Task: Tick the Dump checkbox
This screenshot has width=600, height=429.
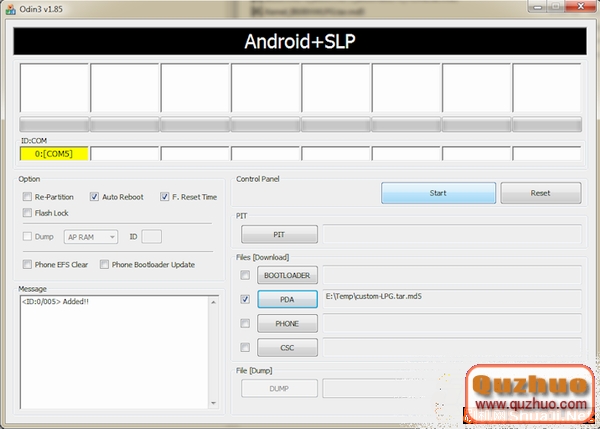Action: tap(27, 237)
